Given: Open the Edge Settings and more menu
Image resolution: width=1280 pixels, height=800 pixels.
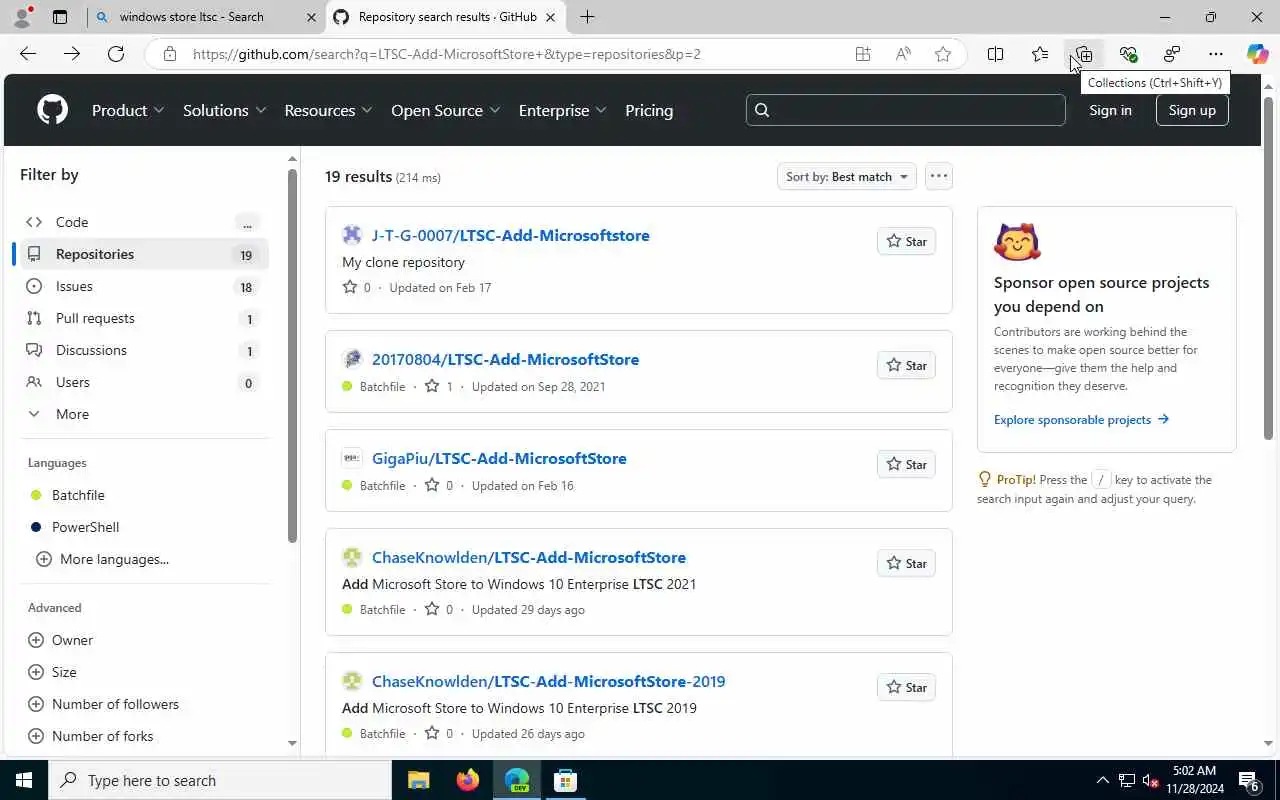Looking at the screenshot, I should tap(1216, 54).
